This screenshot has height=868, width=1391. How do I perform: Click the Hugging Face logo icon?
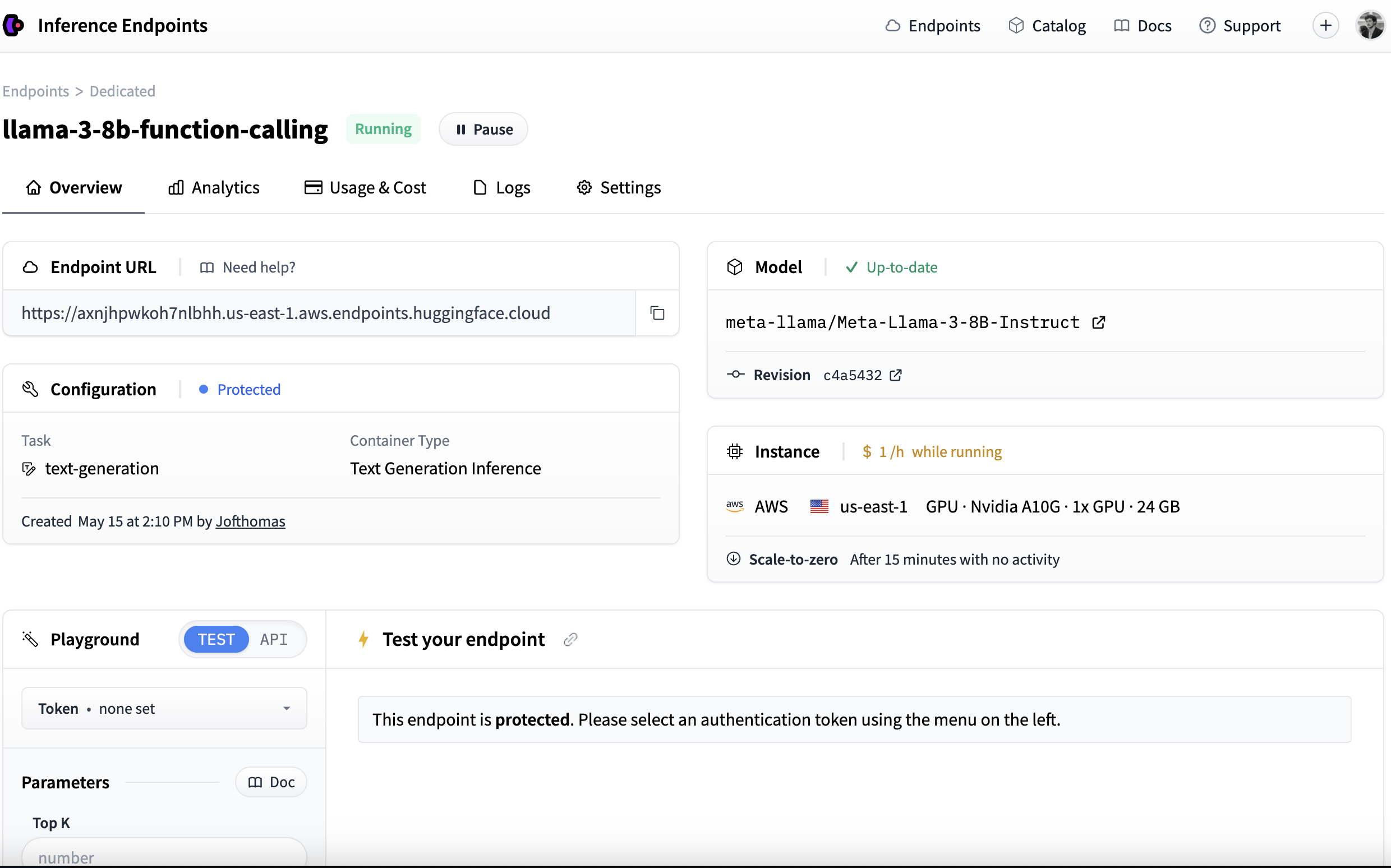point(14,26)
